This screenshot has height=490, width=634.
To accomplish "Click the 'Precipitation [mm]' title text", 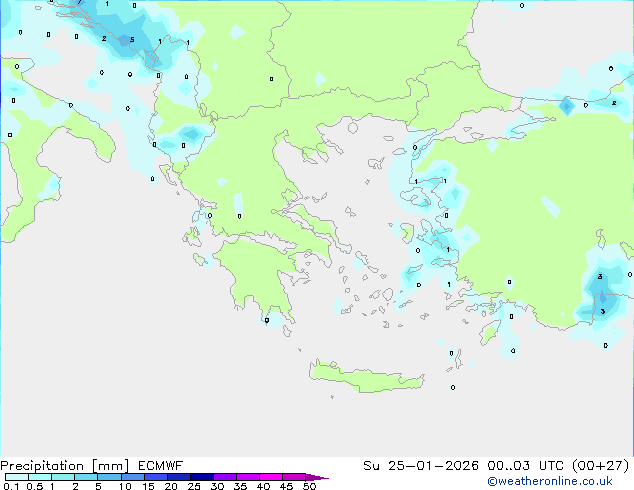I will coord(64,466).
